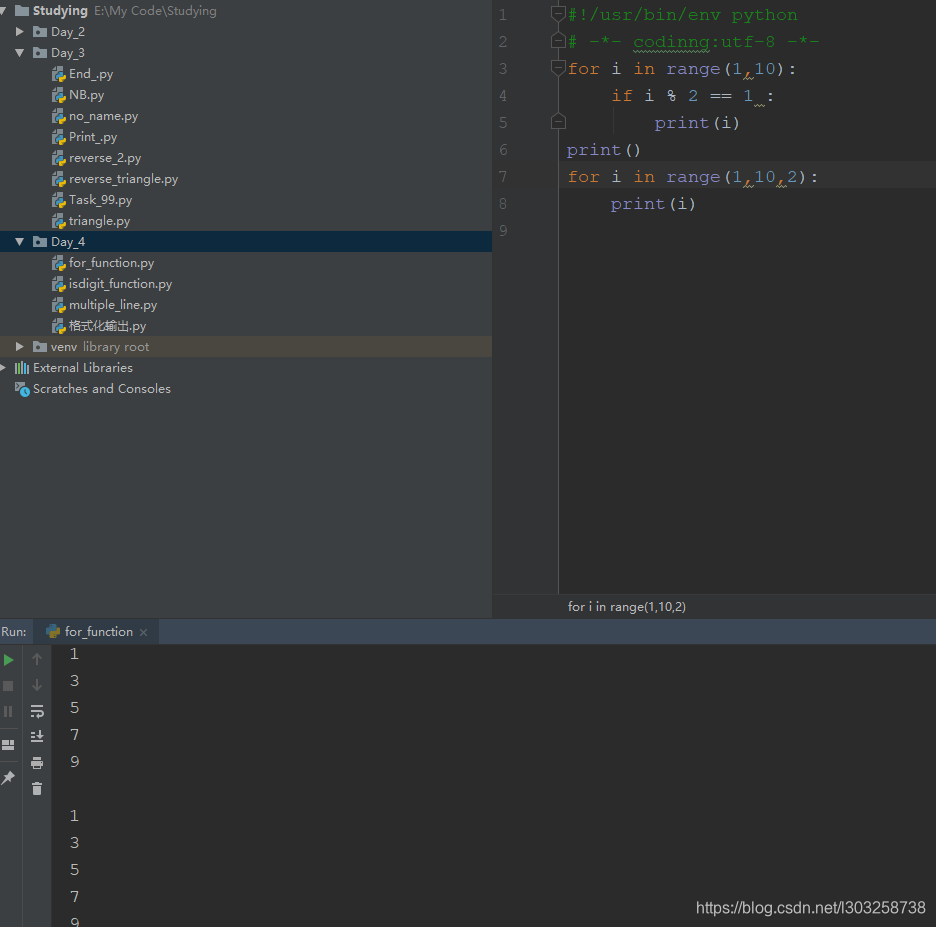The width and height of the screenshot is (936, 927).
Task: Click the External Libraries bars icon
Action: pyautogui.click(x=21, y=367)
